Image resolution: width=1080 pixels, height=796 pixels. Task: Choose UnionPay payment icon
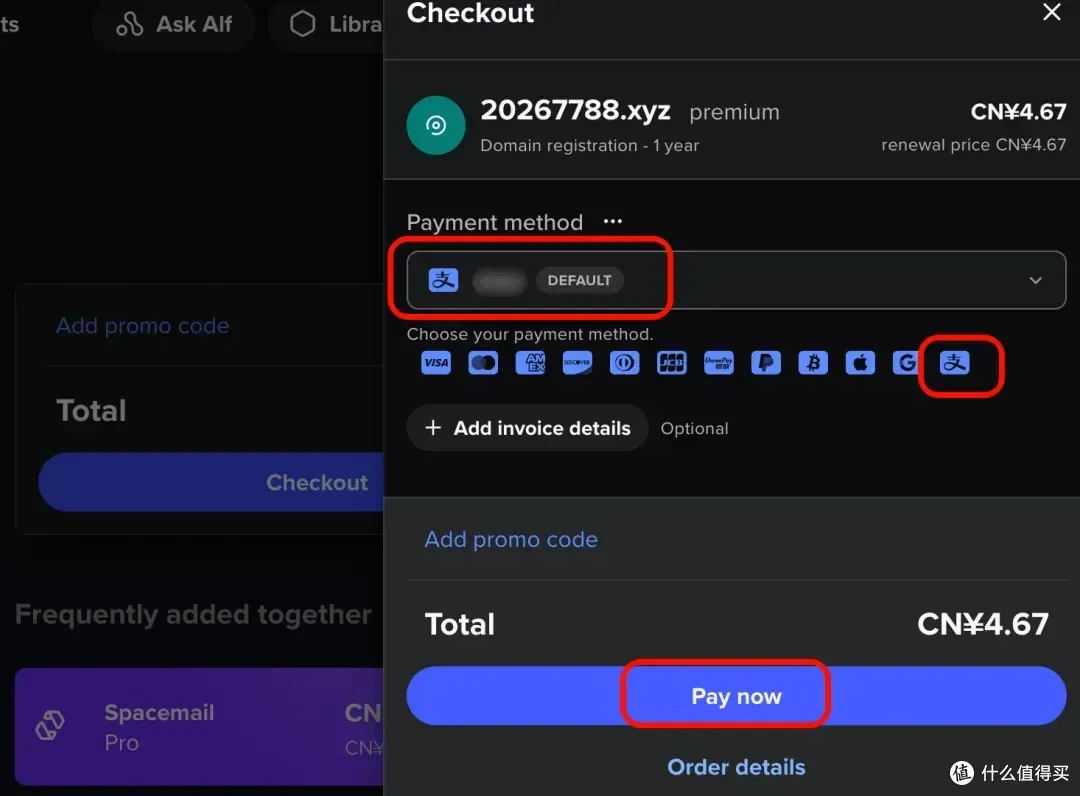pyautogui.click(x=718, y=363)
